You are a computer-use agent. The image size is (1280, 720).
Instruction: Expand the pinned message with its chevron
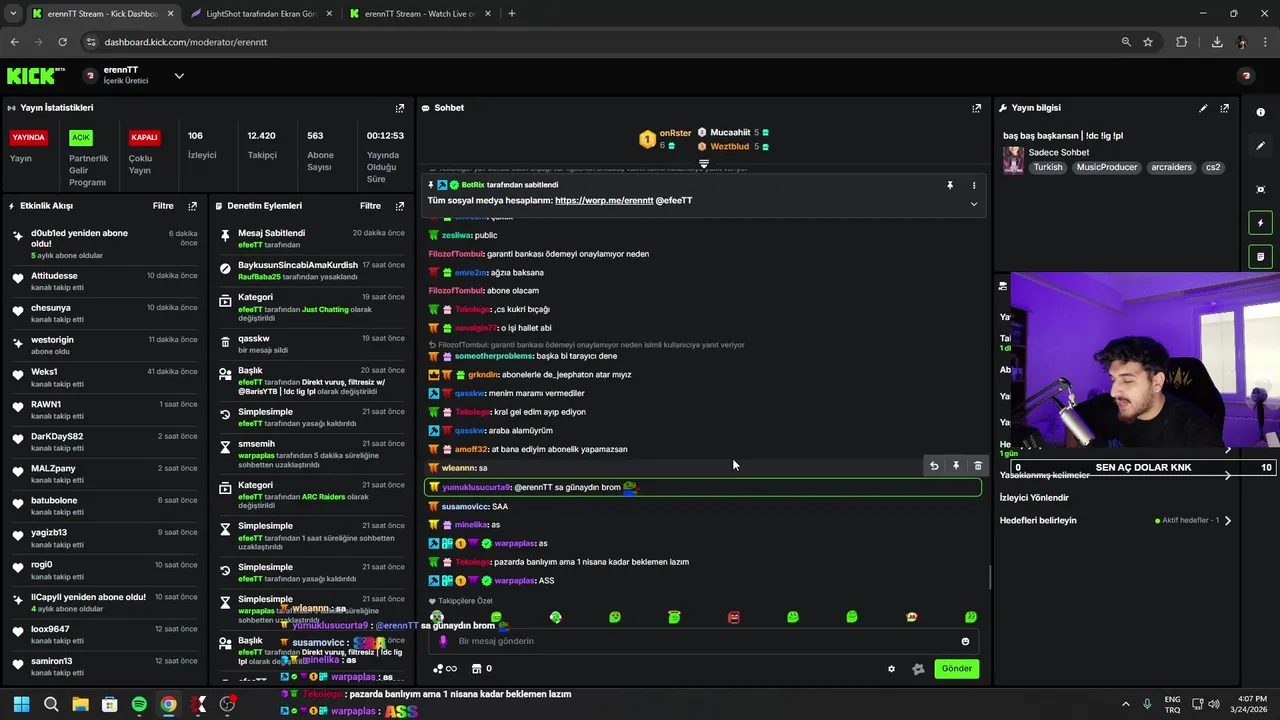(x=974, y=204)
